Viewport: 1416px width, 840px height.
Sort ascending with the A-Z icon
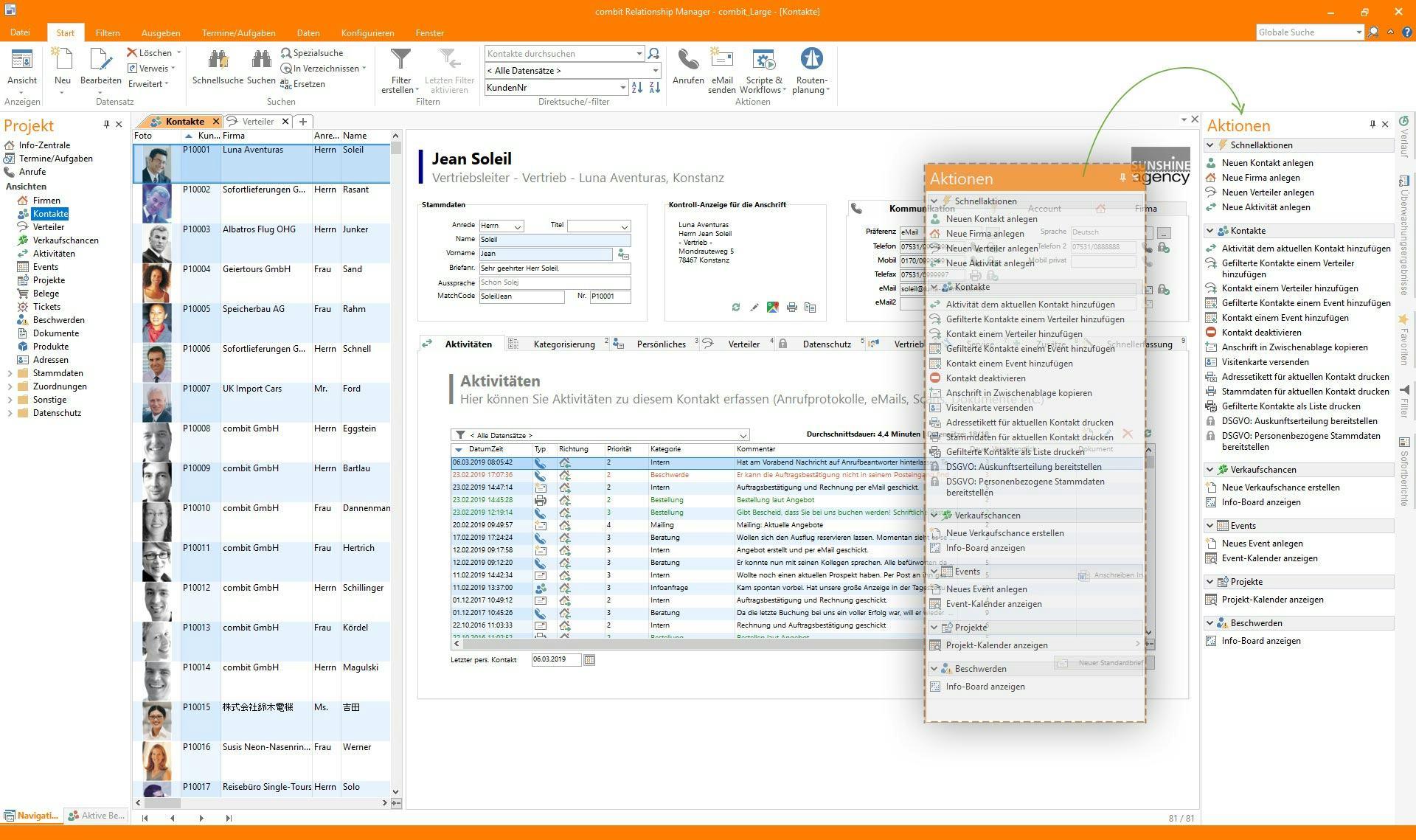click(x=637, y=88)
